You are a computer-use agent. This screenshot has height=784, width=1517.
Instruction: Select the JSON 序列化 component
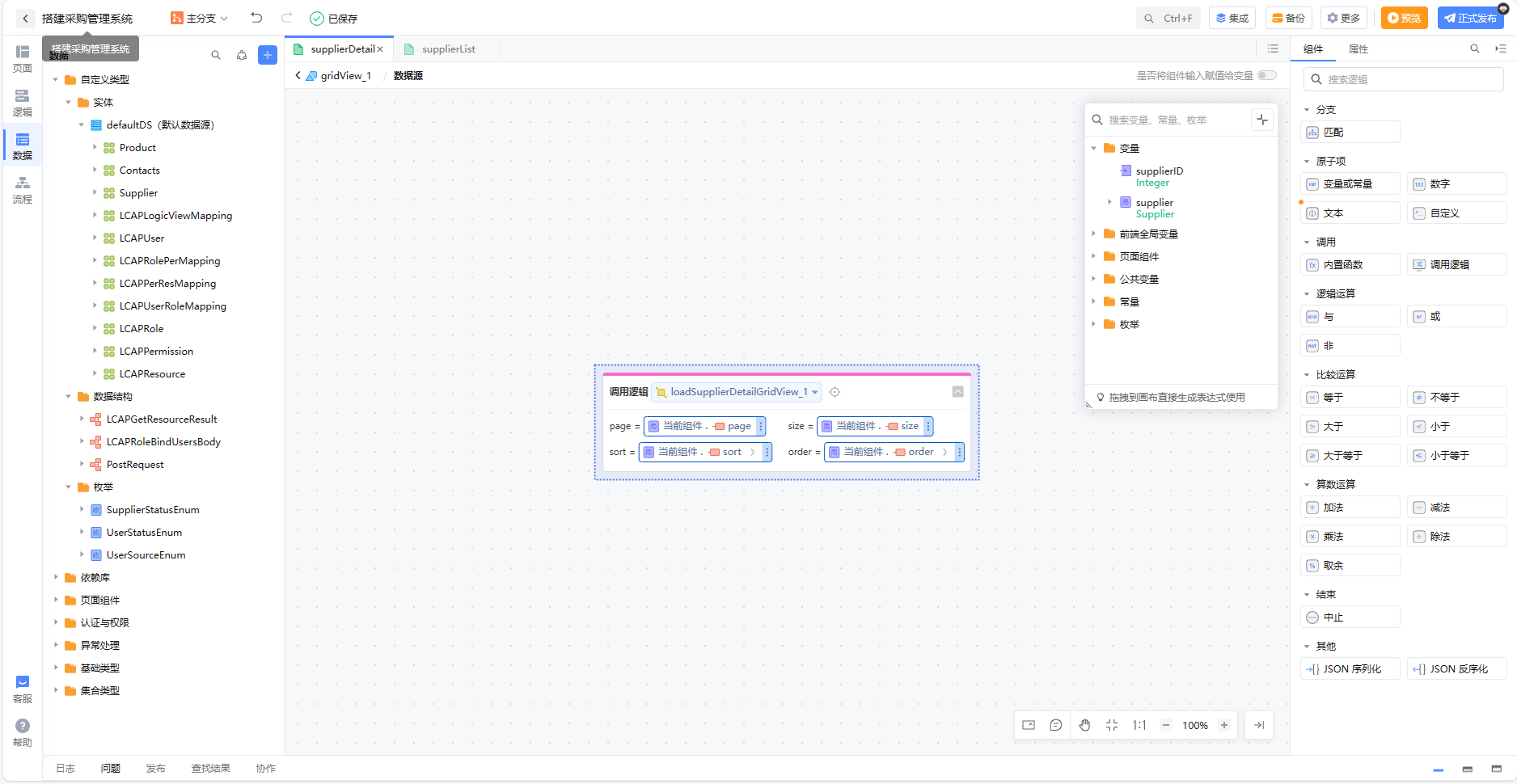point(1350,668)
